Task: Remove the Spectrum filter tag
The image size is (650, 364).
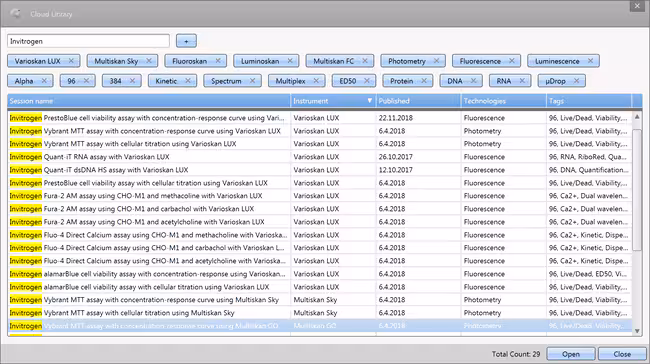Action: pos(252,81)
